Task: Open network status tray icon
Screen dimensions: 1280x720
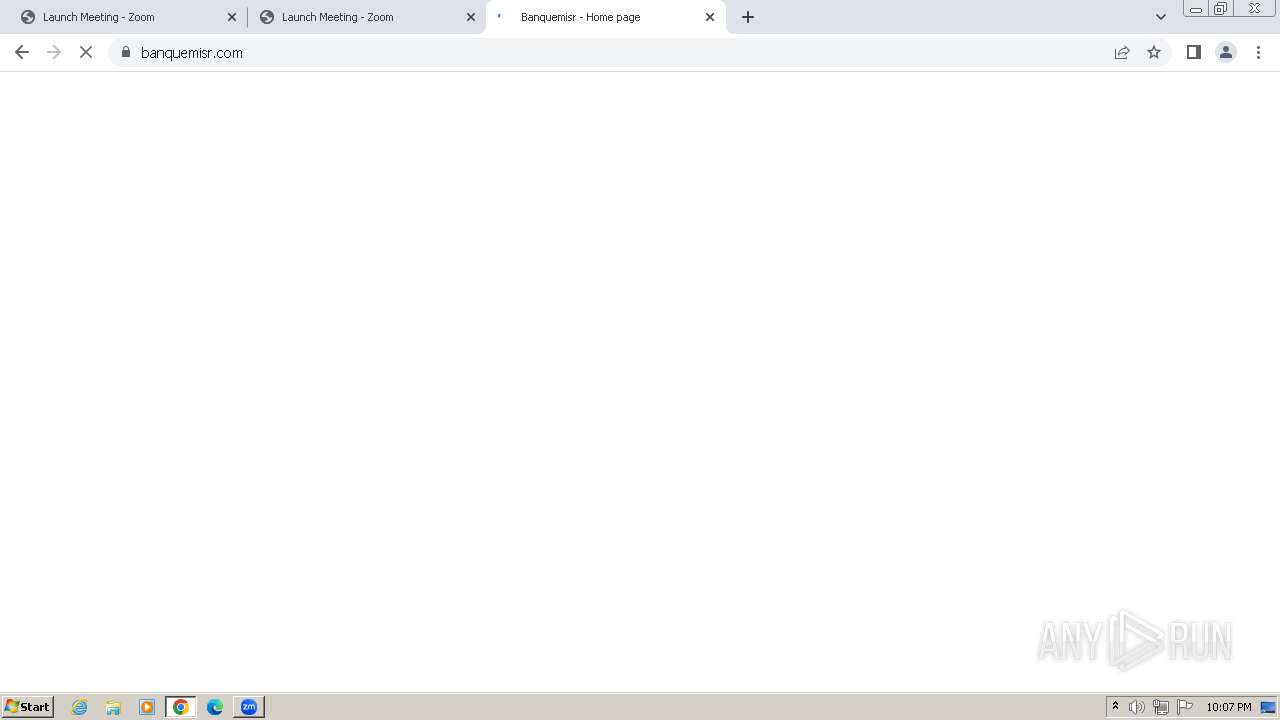Action: point(1161,707)
